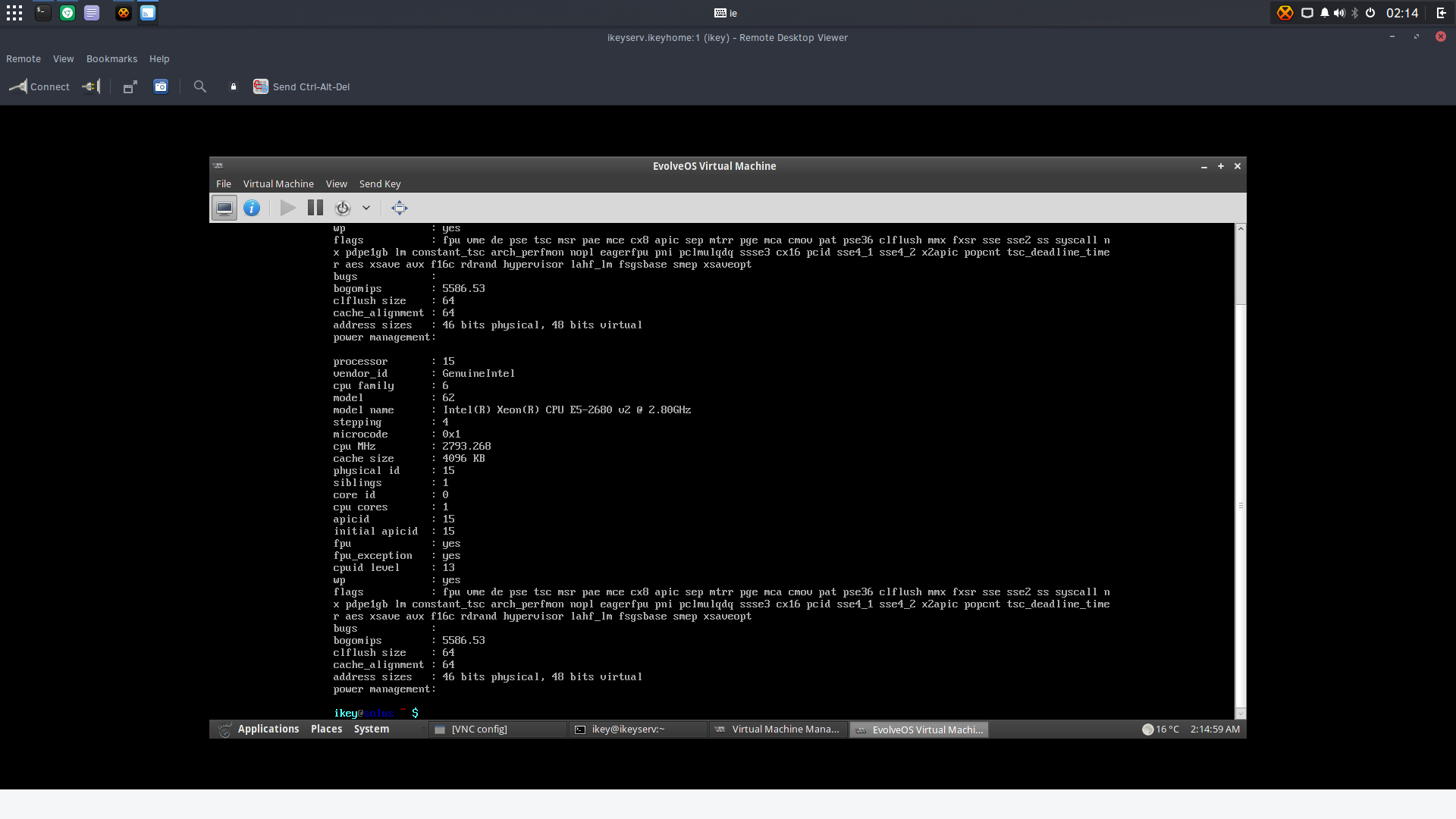The image size is (1456, 819).
Task: Click the Connect toolbar button
Action: (x=39, y=86)
